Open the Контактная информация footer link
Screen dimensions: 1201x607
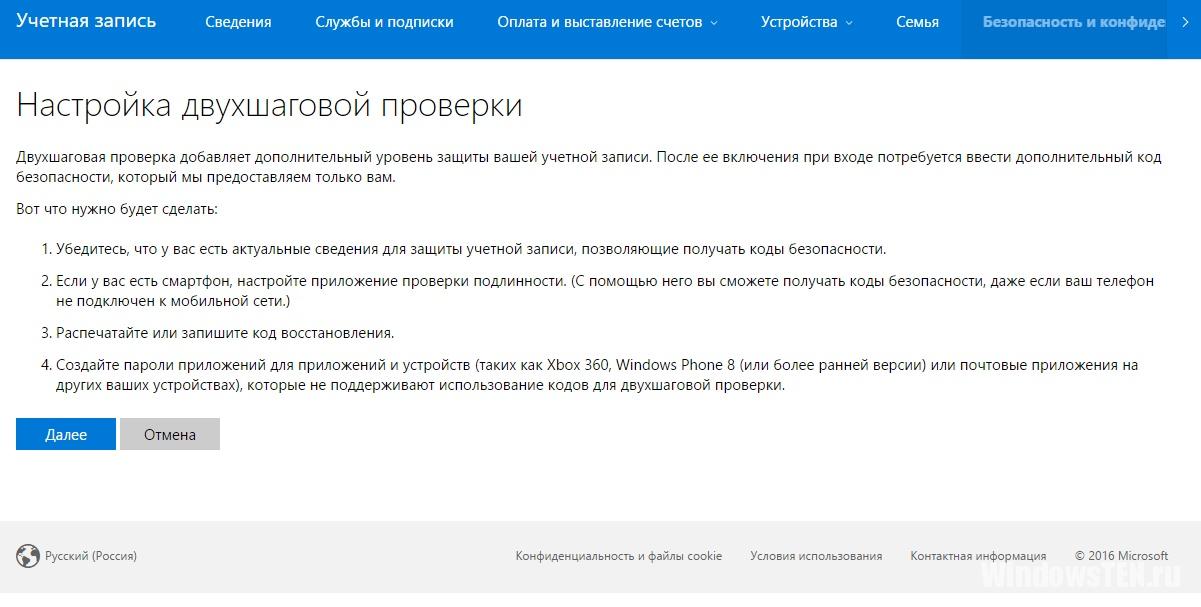click(978, 556)
